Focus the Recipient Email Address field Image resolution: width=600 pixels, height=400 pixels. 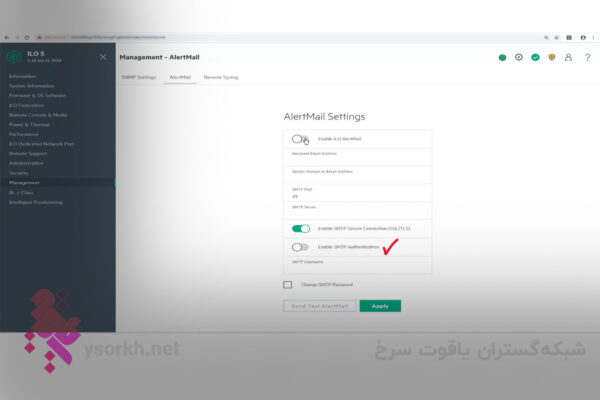pyautogui.click(x=357, y=157)
